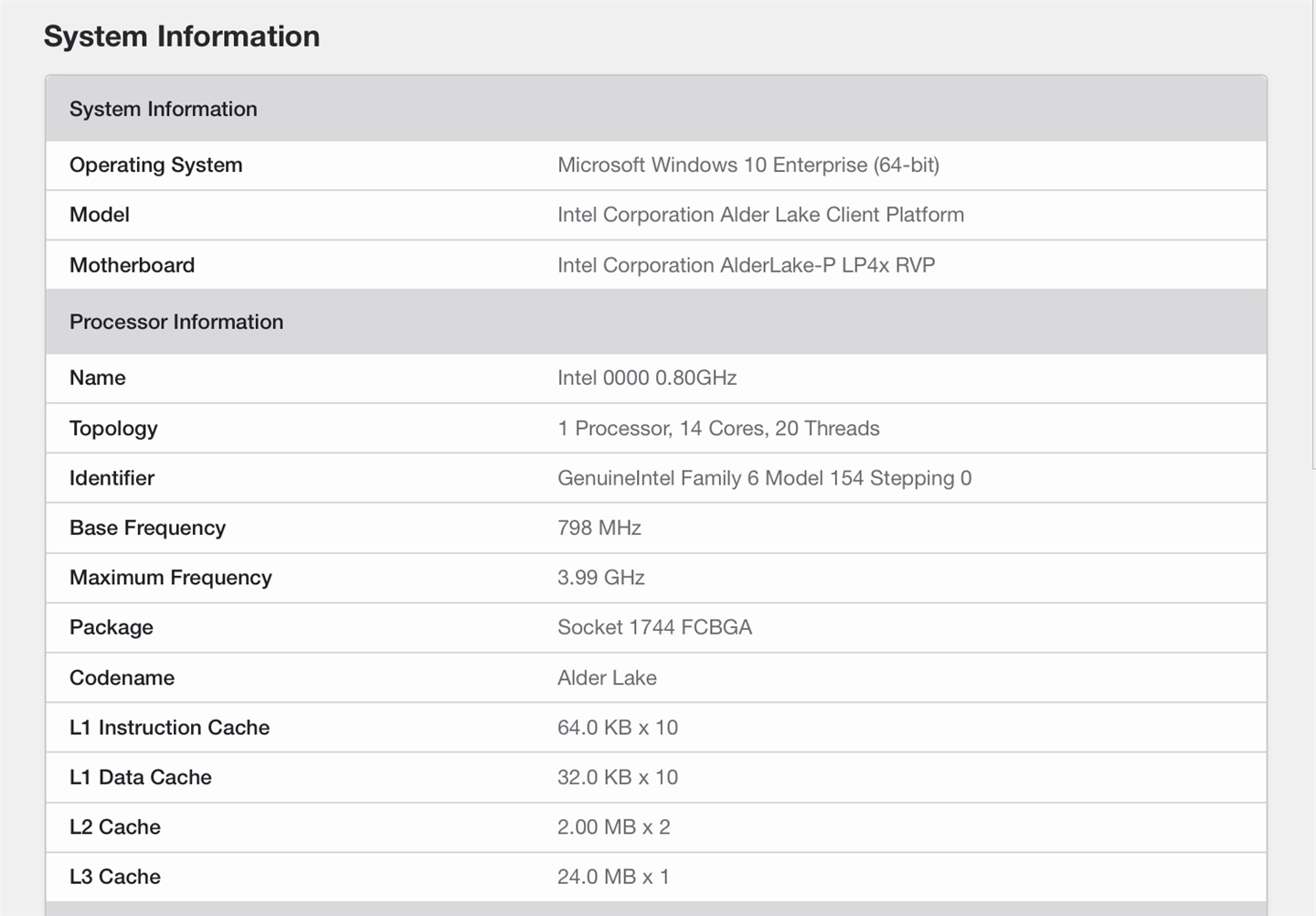Click the 24.0 MB x 1 L3 value

click(x=613, y=877)
